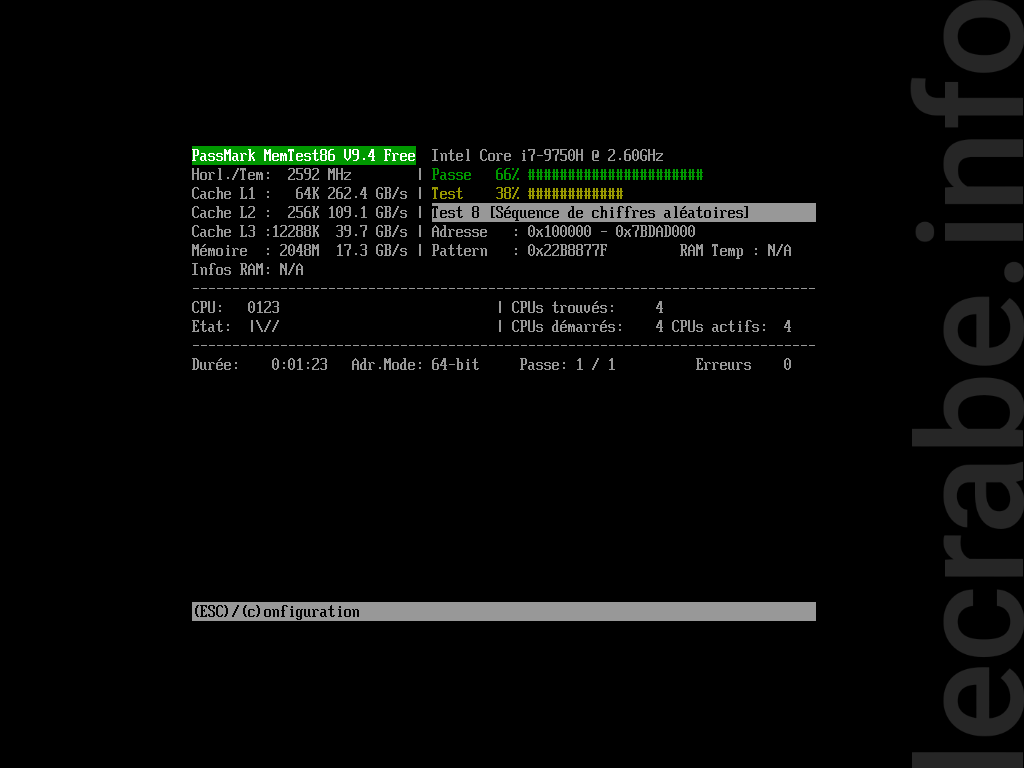Click the Etat CPU state indicators
Image resolution: width=1024 pixels, height=768 pixels.
235,326
